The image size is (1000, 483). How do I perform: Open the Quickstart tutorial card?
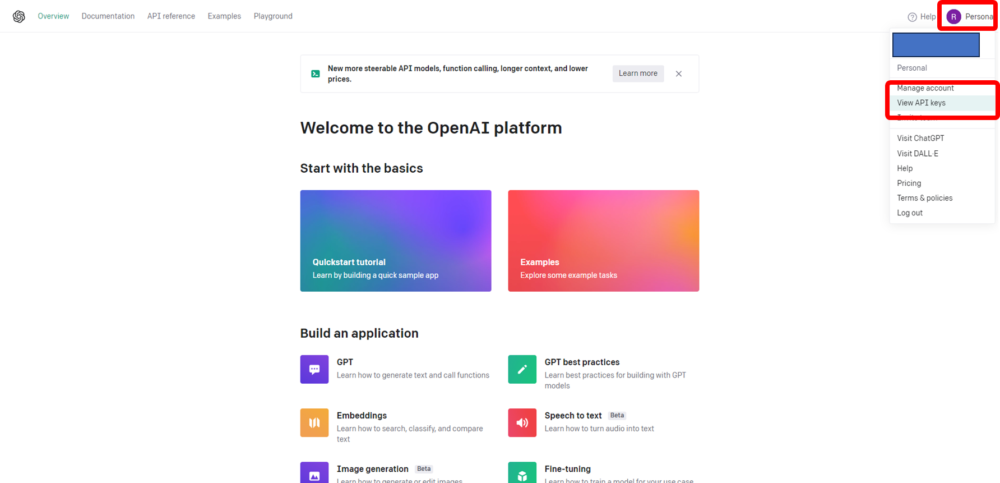tap(395, 241)
